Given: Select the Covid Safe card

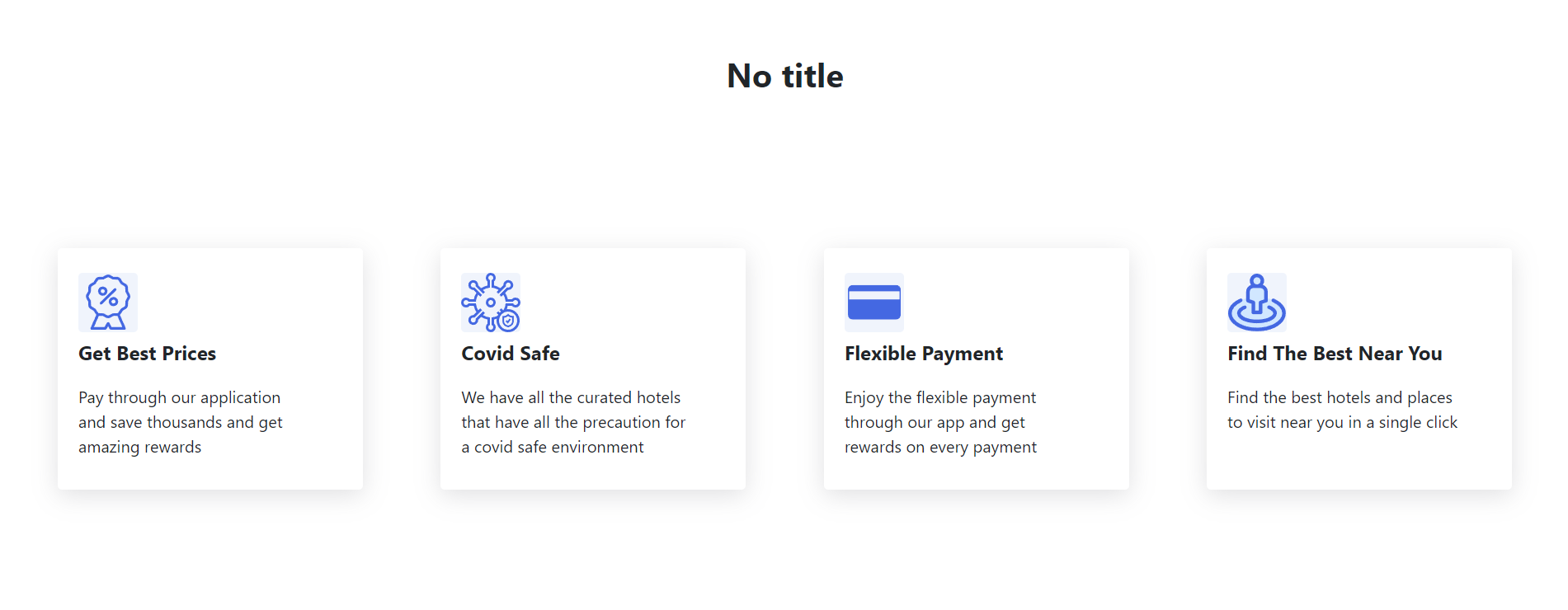Looking at the screenshot, I should [x=592, y=368].
